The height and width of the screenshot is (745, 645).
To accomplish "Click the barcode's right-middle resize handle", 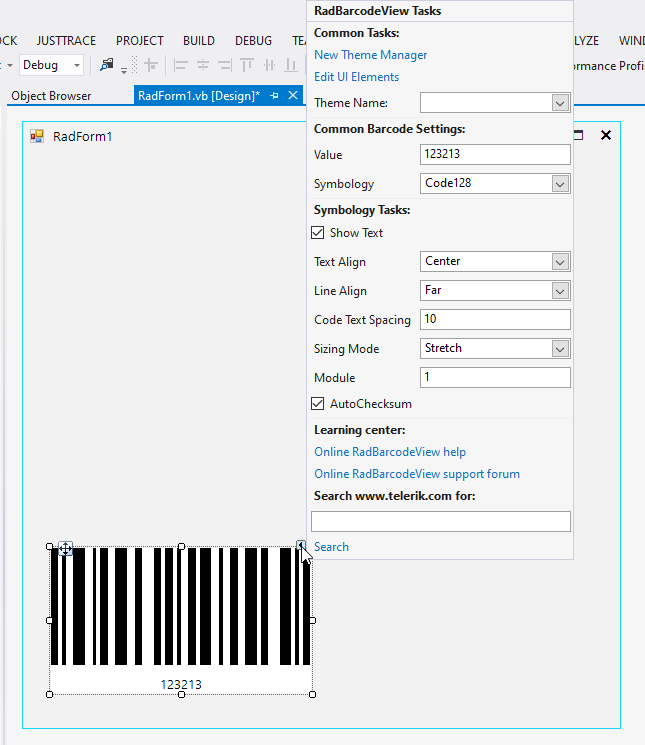I will pos(312,621).
